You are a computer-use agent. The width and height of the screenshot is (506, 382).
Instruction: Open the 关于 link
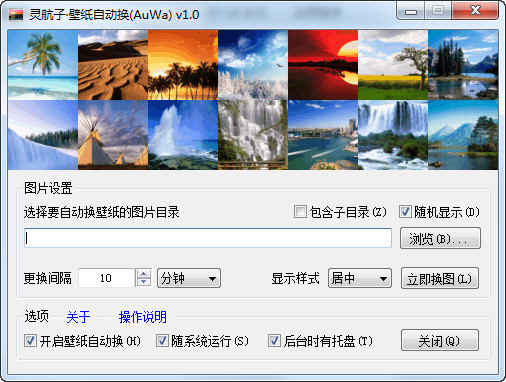[x=78, y=317]
